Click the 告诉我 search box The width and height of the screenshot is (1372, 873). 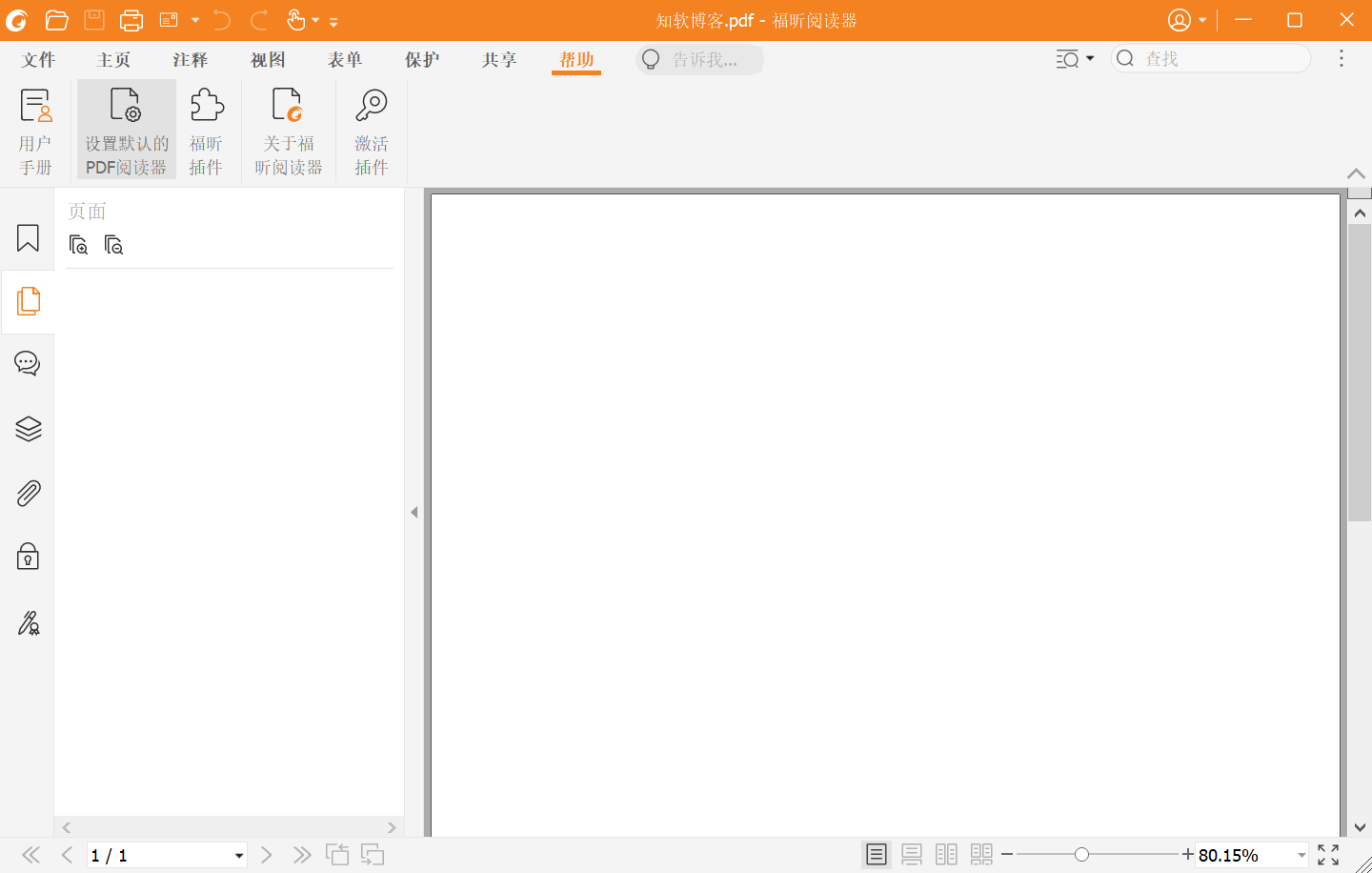(x=700, y=59)
